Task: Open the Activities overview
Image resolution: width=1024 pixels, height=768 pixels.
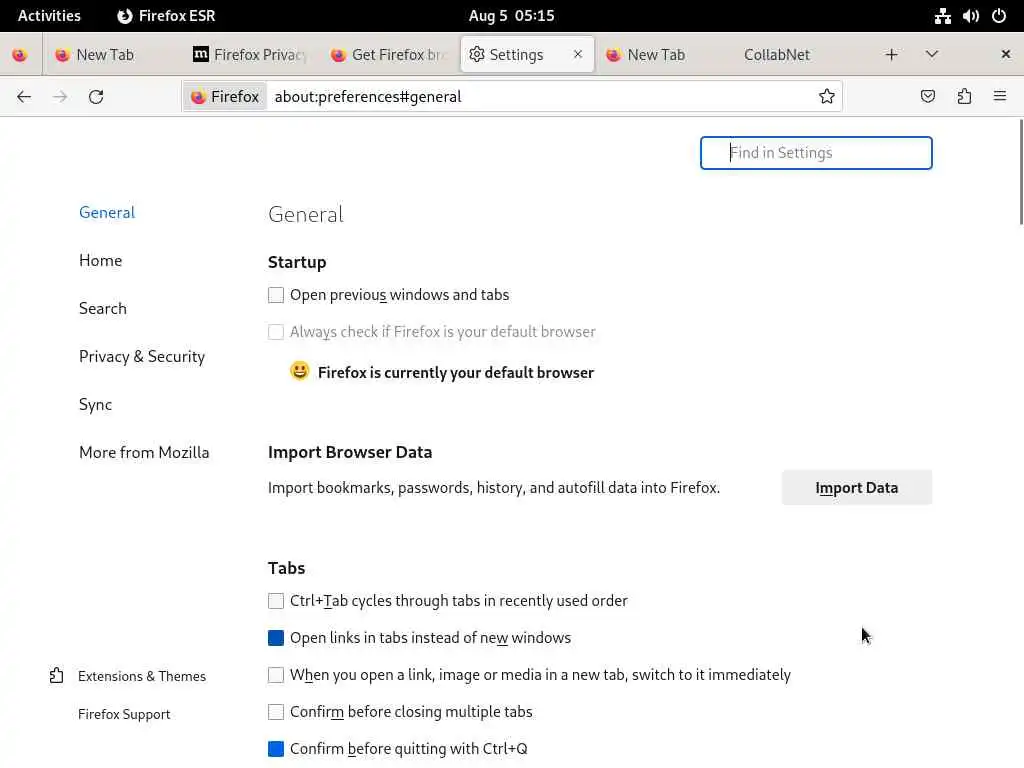Action: pyautogui.click(x=49, y=16)
